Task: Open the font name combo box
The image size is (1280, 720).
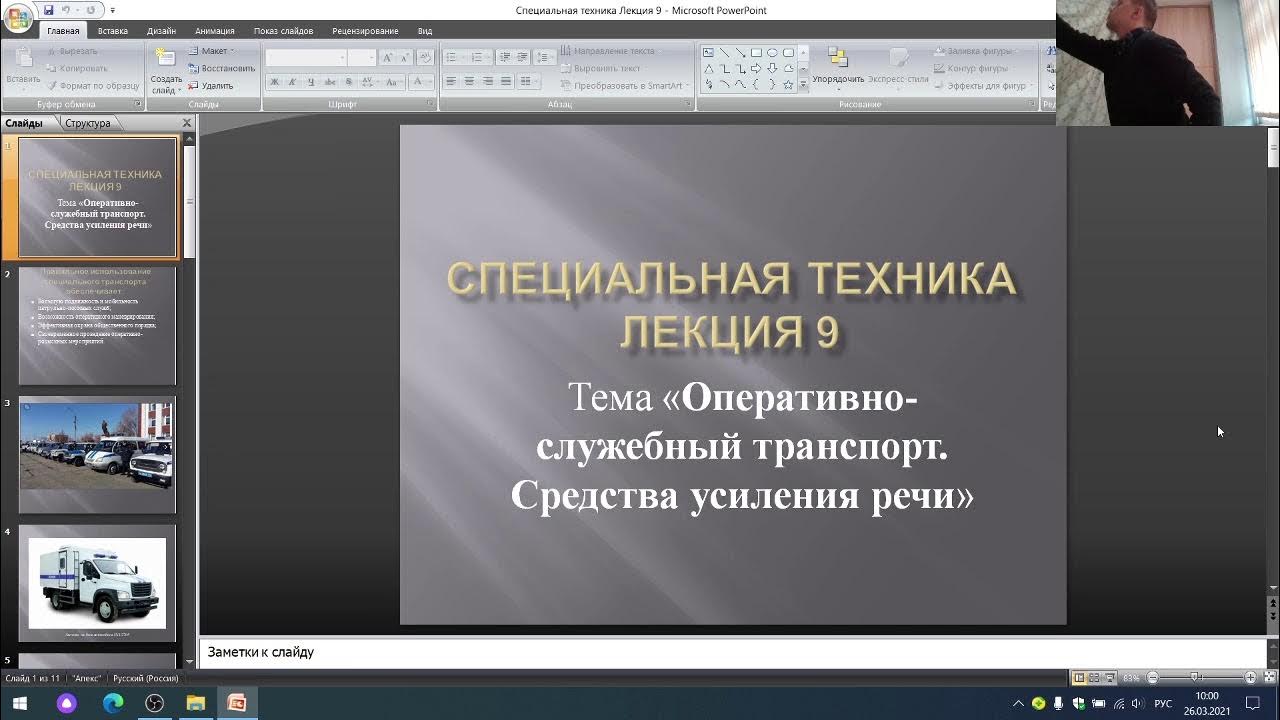Action: (306, 58)
